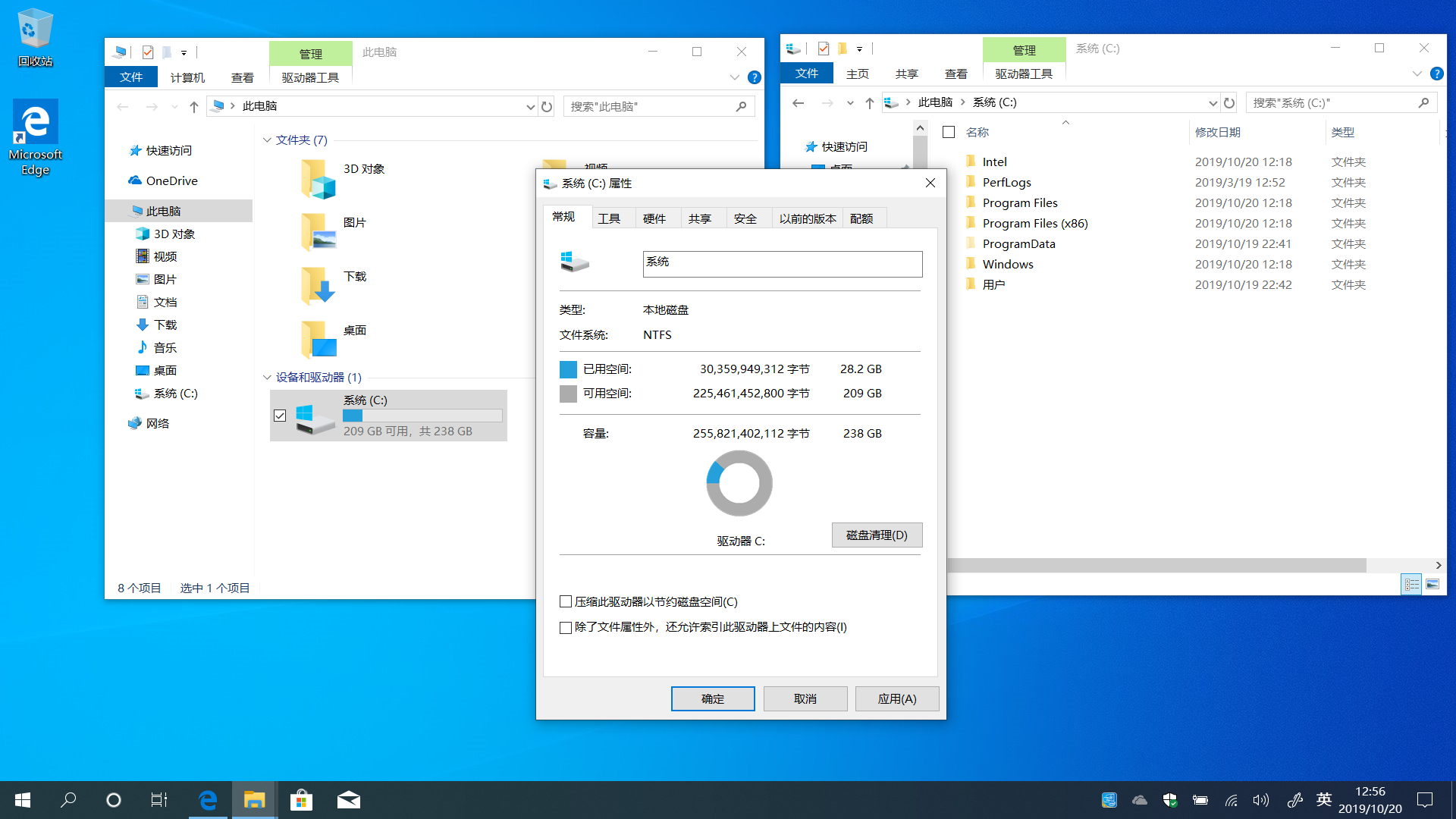Screen dimensions: 1456x819
Task: Launch Microsoft Edge desktop shortcut
Action: (x=35, y=138)
